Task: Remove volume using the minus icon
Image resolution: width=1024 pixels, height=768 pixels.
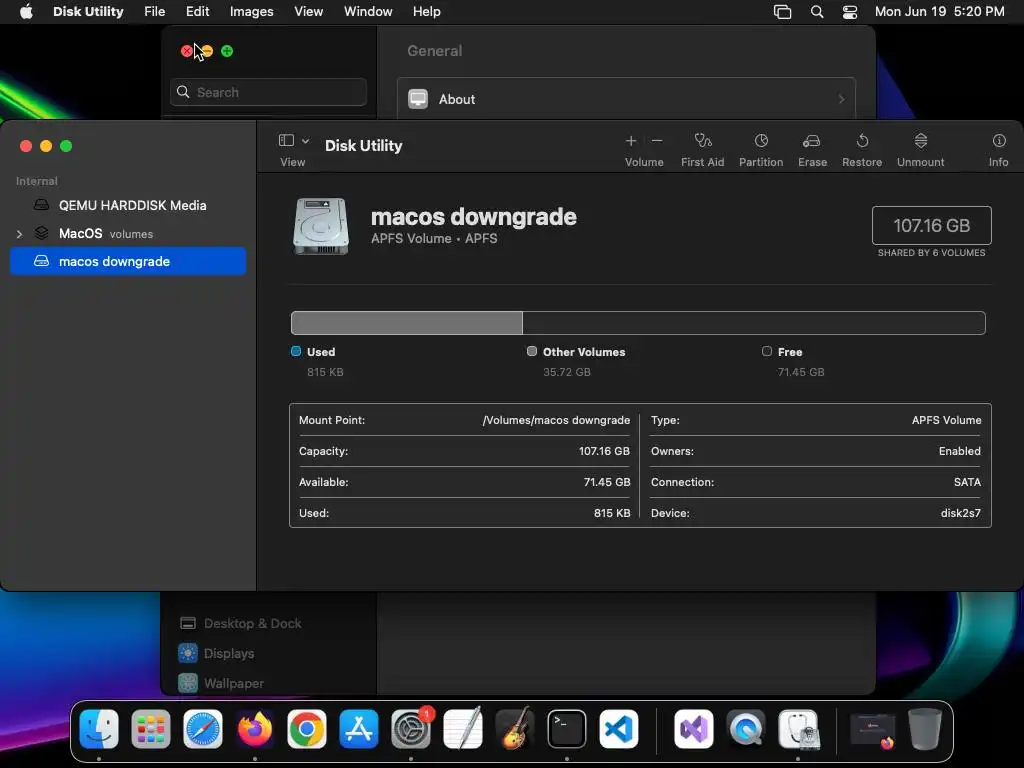Action: [x=657, y=140]
